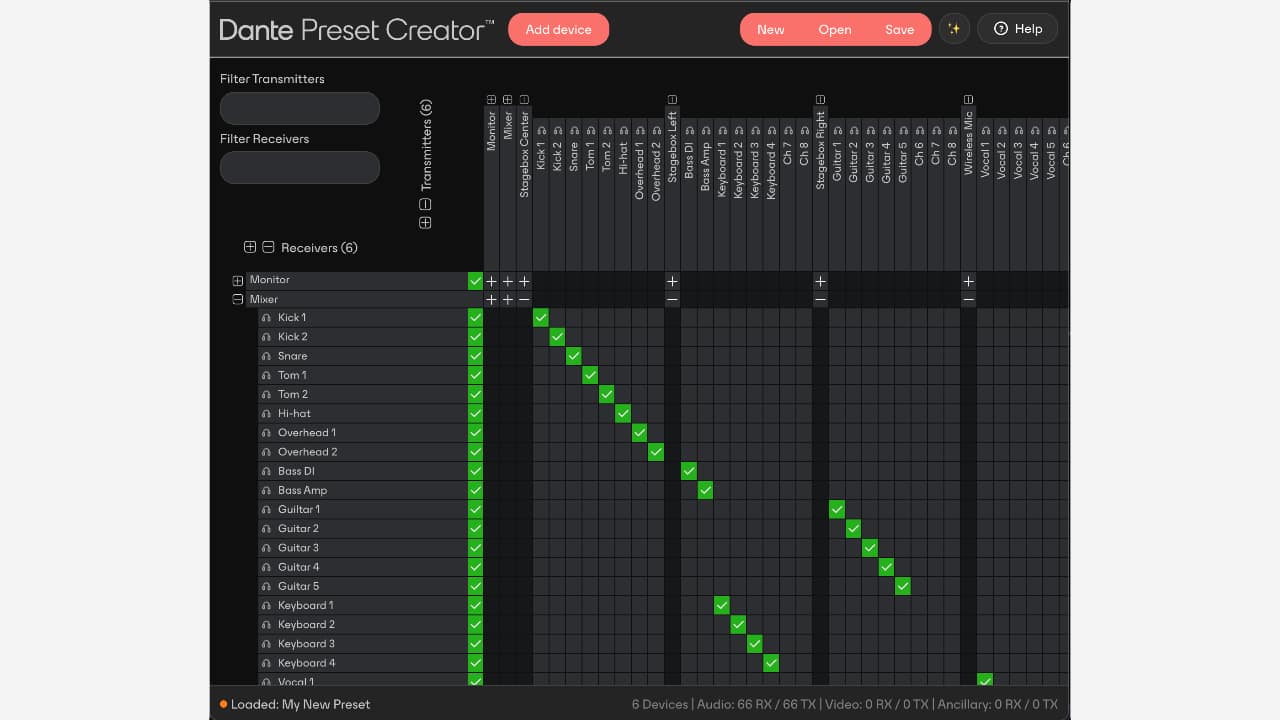
Task: Expand all receivers with the plus icon
Action: 250,247
